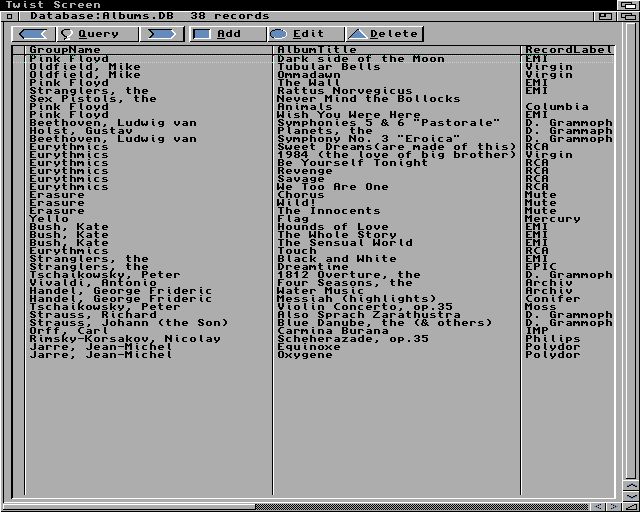Select the 'Revenge' album cell
The width and height of the screenshot is (640, 512).
(x=304, y=171)
